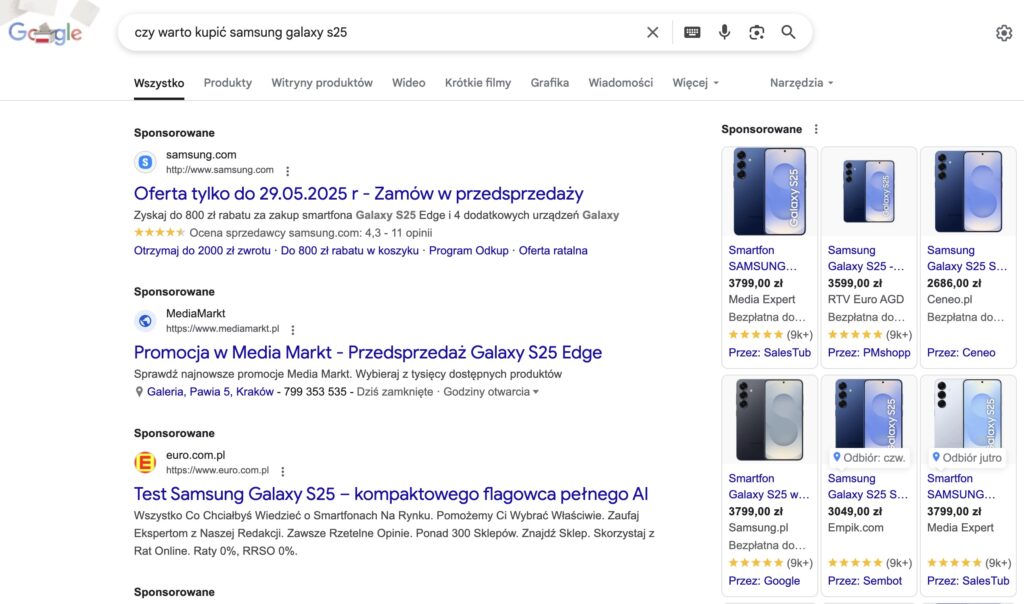Submit the search using the magnifier icon
Viewport: 1024px width, 604px height.
tap(788, 32)
